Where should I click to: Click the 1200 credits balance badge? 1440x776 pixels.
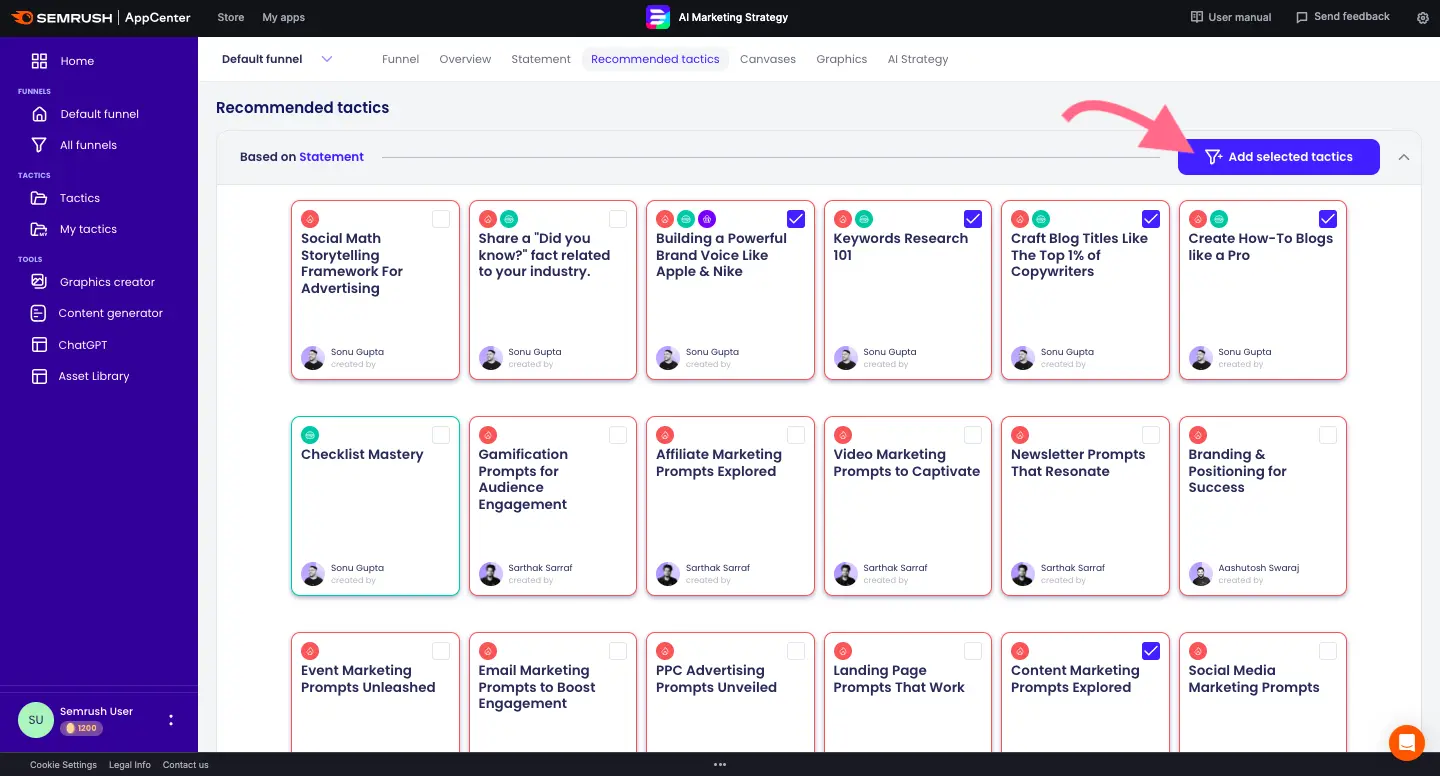click(81, 728)
